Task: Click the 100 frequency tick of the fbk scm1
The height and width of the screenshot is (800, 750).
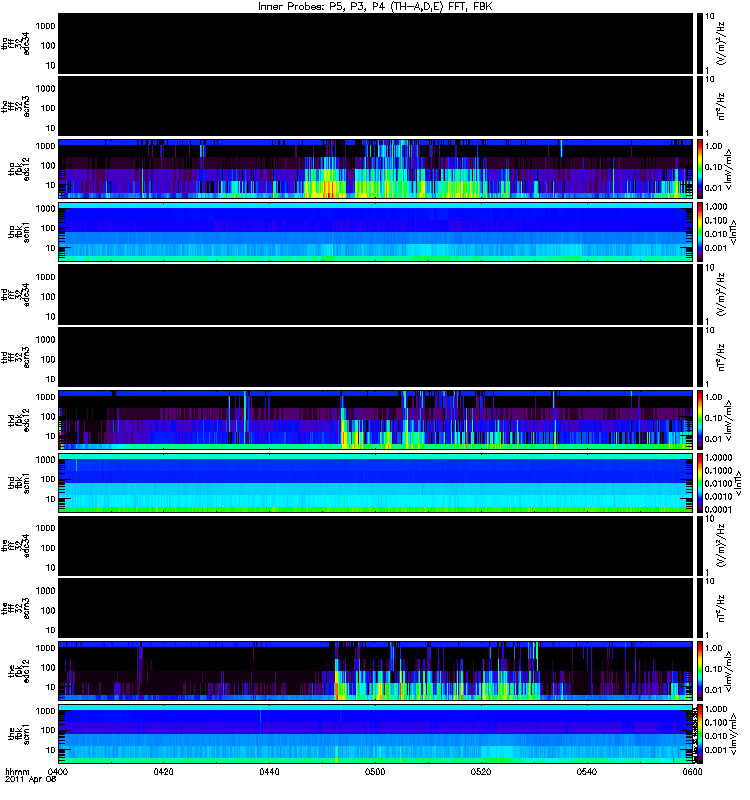Action: point(48,730)
